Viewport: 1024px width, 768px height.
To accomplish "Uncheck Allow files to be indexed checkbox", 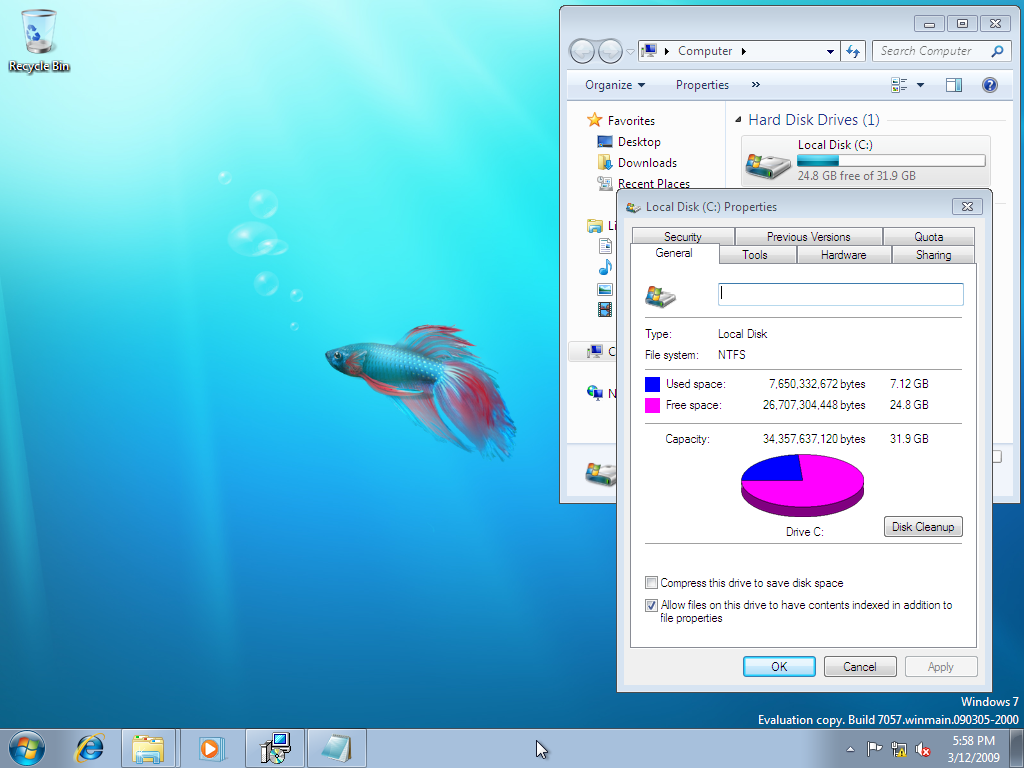I will point(651,605).
